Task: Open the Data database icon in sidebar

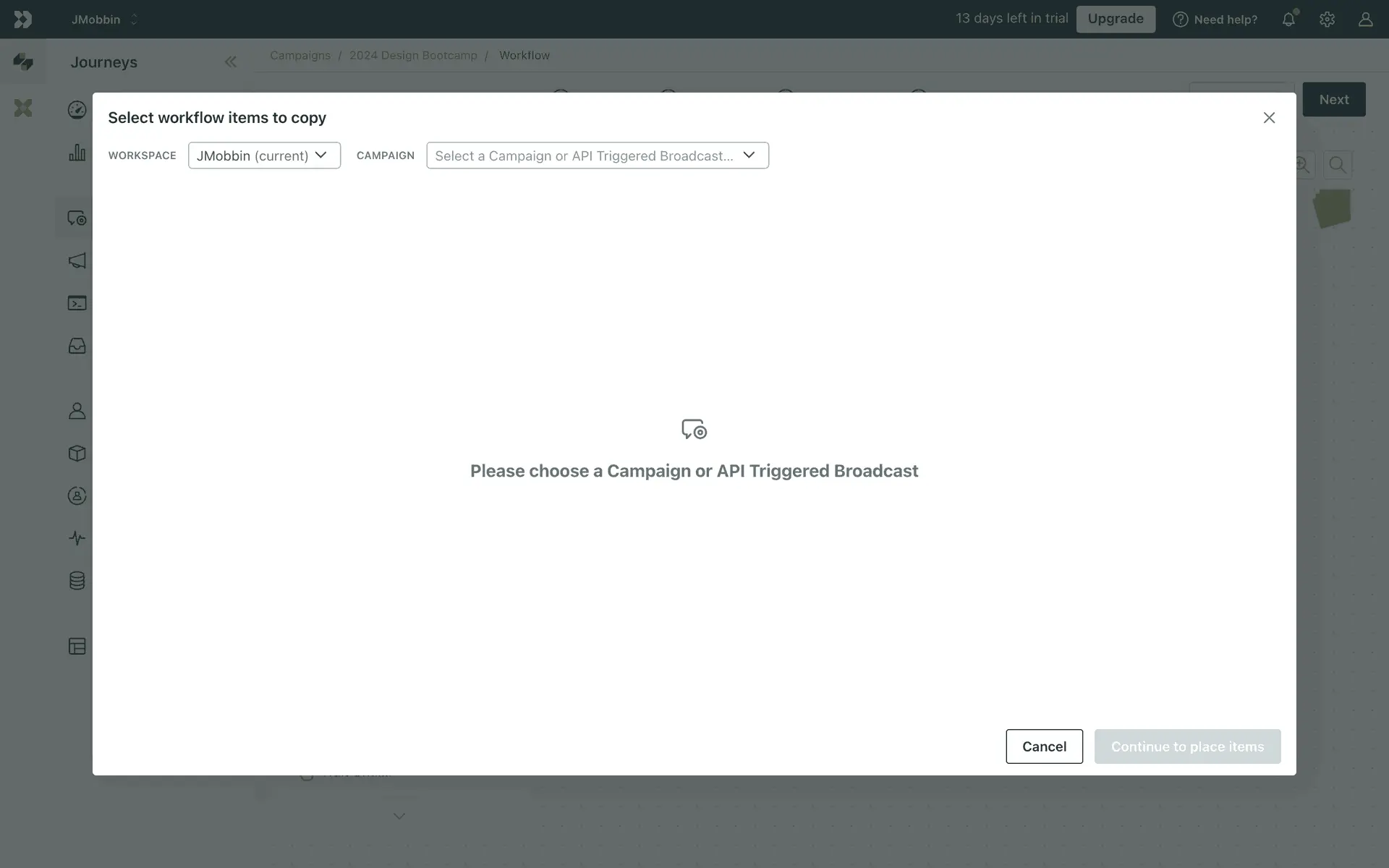Action: coord(77,580)
